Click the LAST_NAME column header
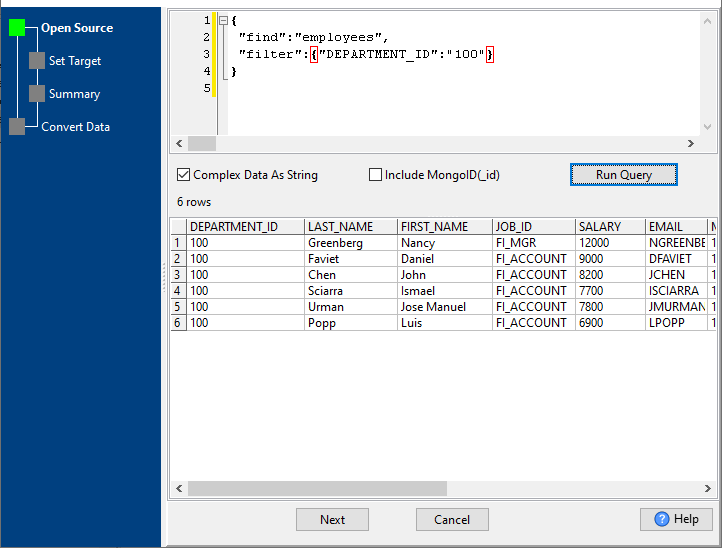Screen dimensions: 722x548 350,227
